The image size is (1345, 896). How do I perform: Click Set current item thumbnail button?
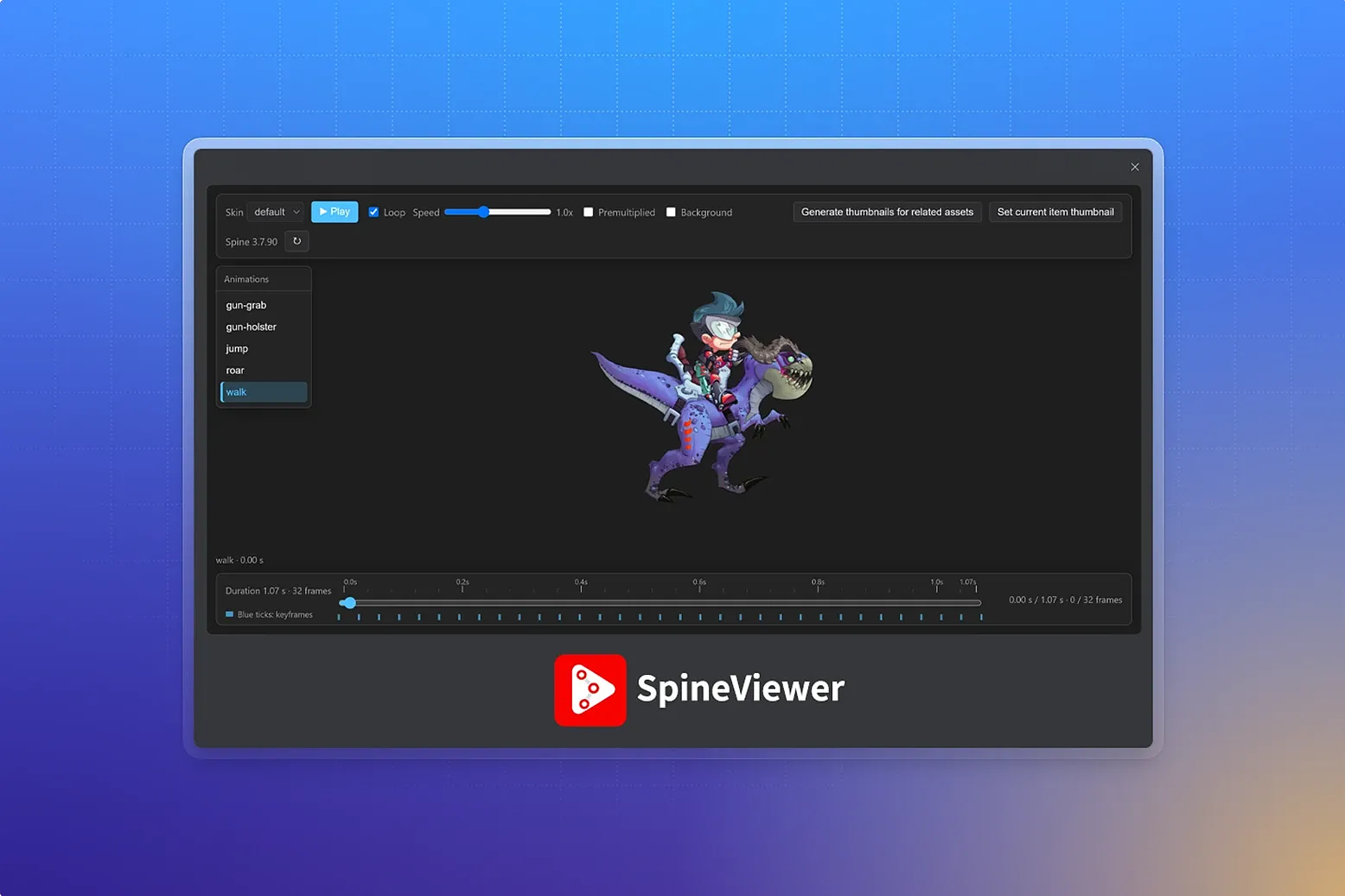[x=1055, y=212]
